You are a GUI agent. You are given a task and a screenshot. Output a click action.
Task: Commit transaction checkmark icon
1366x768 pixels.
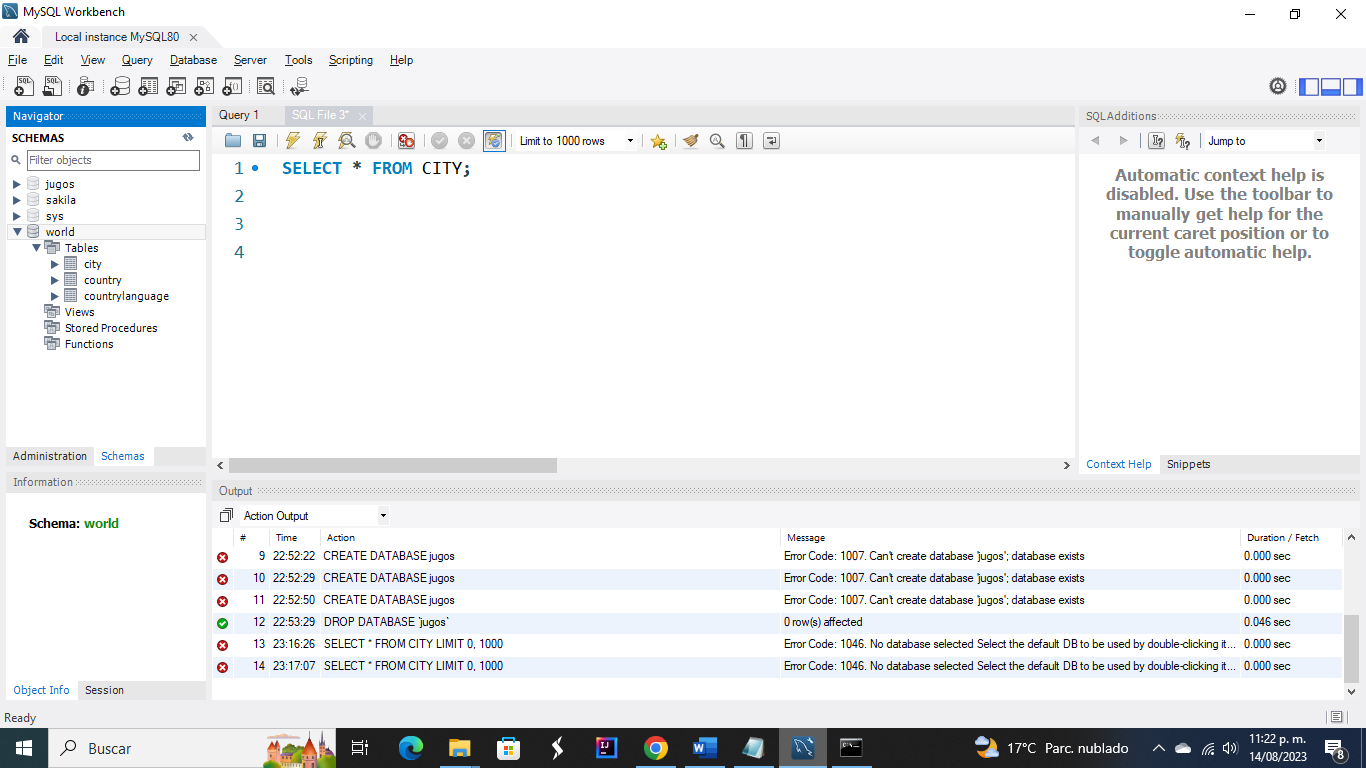(x=439, y=141)
